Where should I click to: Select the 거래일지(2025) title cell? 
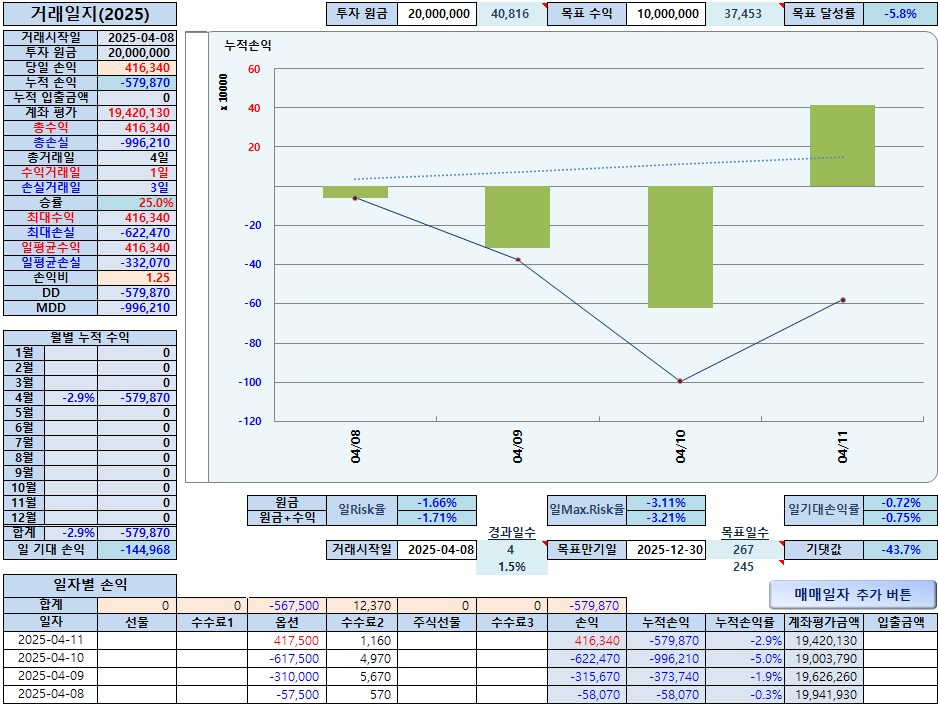tap(90, 14)
